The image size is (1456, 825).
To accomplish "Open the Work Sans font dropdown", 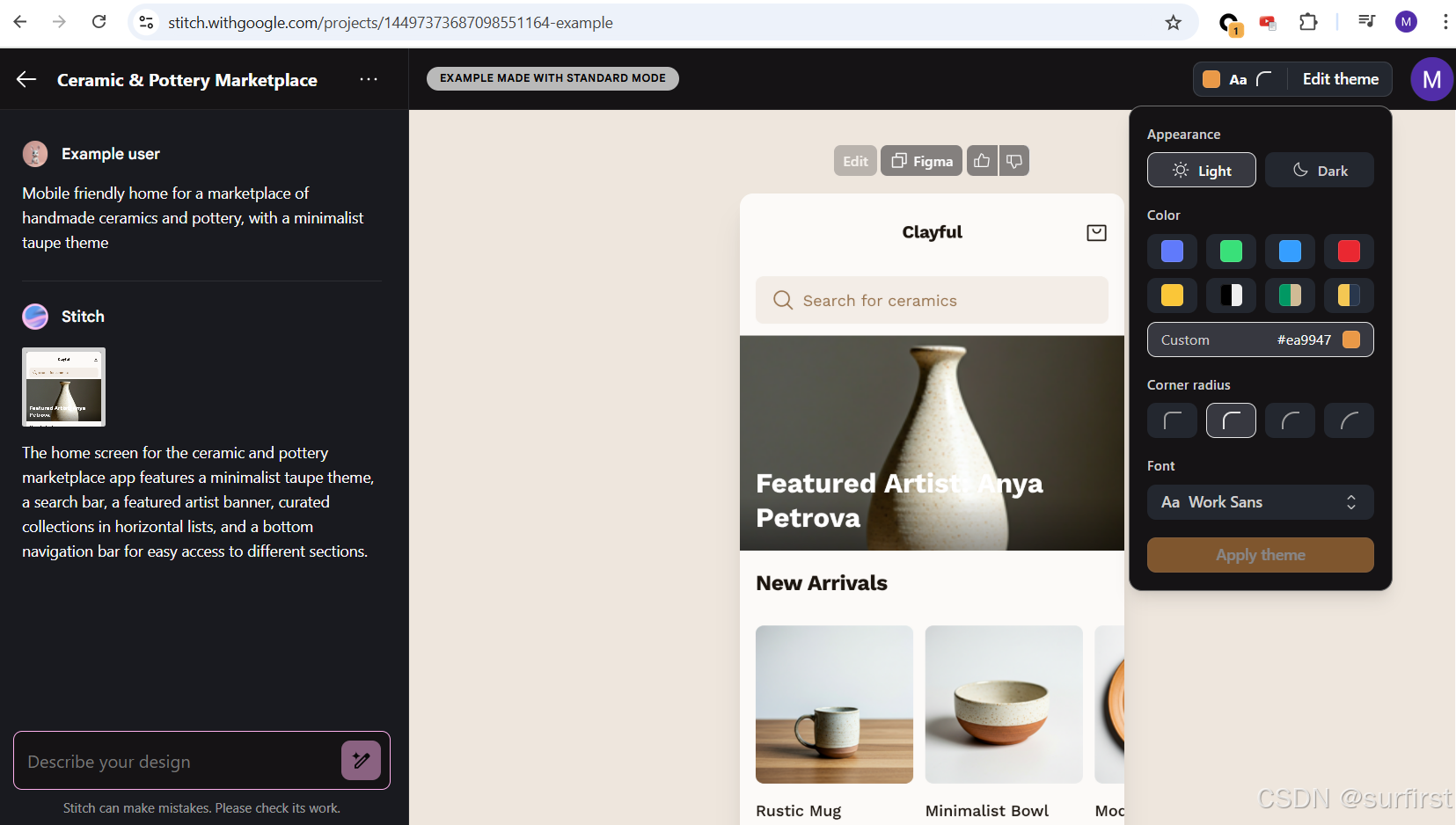I will 1260,502.
